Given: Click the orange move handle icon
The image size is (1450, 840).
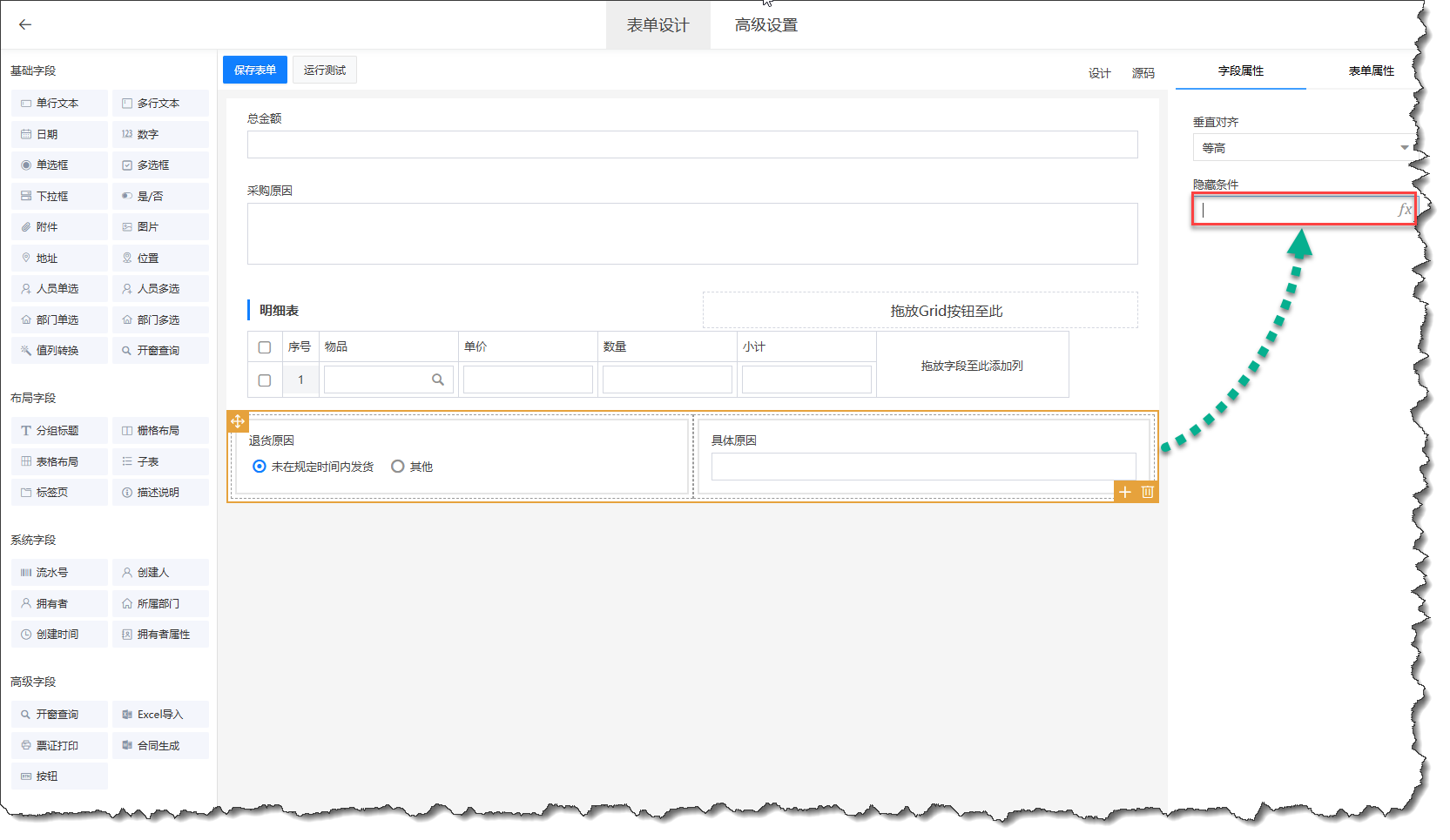Looking at the screenshot, I should point(238,421).
